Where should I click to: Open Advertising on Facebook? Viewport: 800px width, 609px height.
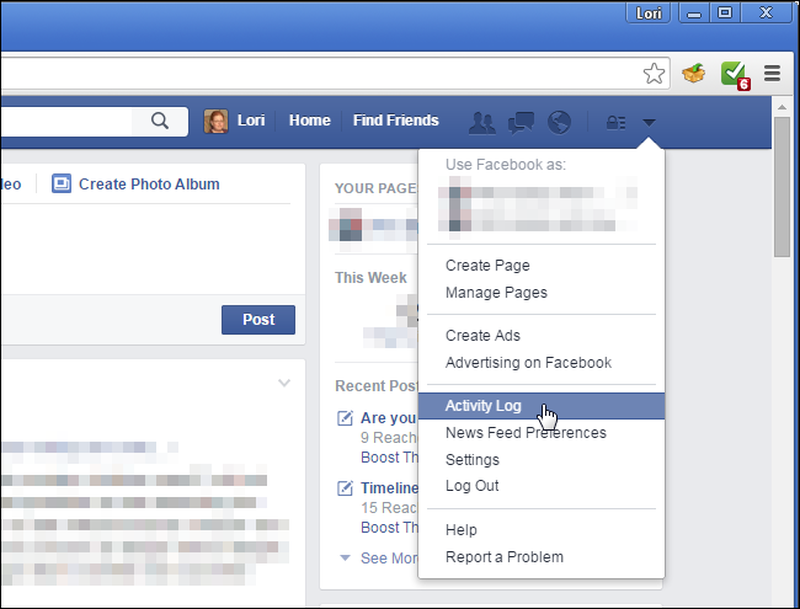[x=528, y=362]
